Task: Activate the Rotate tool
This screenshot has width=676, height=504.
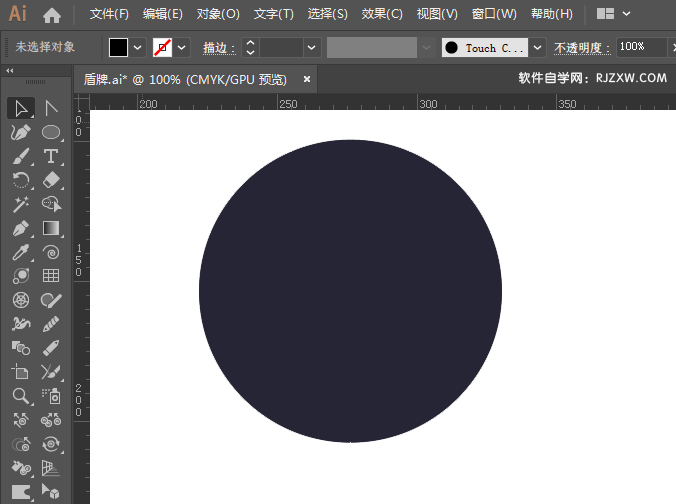Action: [21, 180]
